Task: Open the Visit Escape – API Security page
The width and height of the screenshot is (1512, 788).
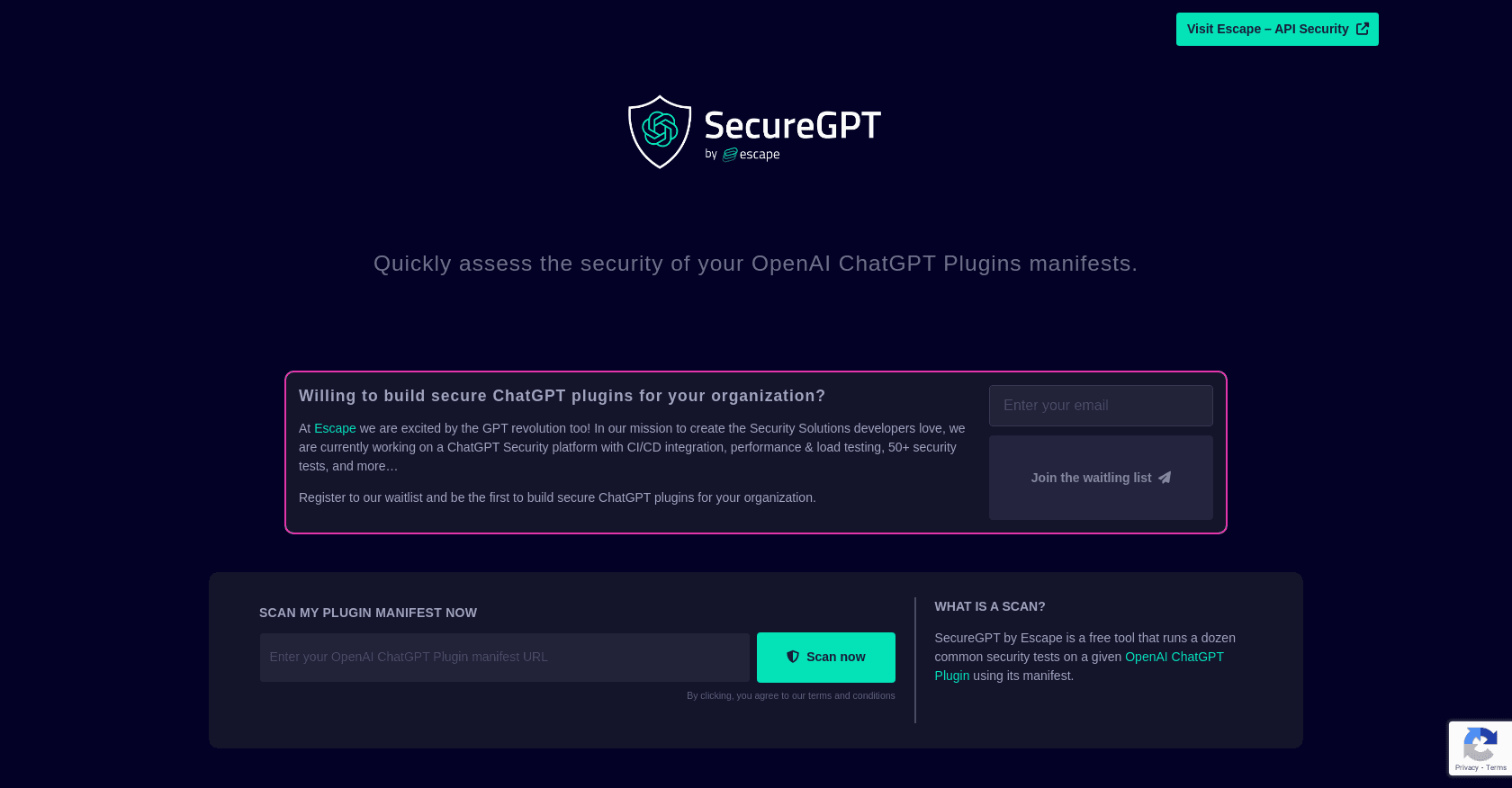Action: 1276,29
